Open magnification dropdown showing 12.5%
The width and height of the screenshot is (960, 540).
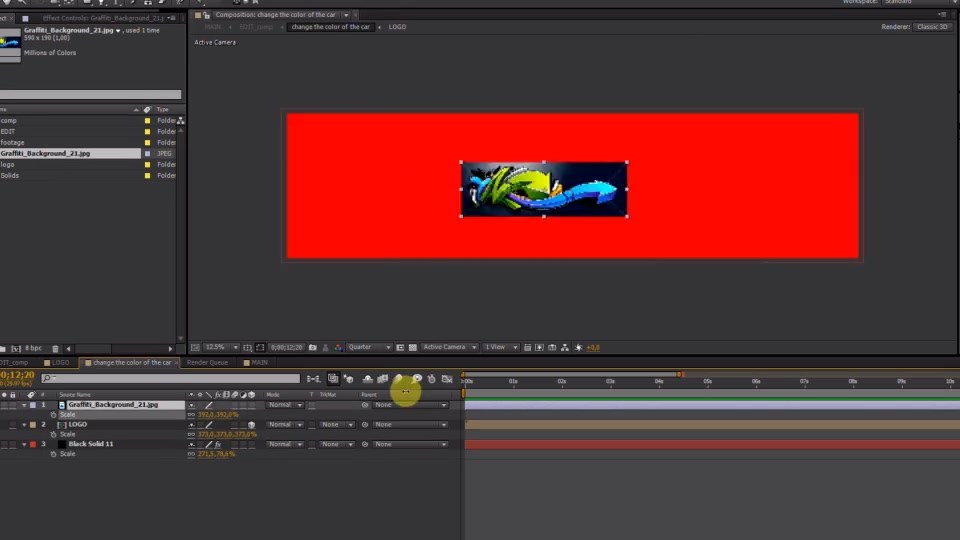[x=221, y=347]
